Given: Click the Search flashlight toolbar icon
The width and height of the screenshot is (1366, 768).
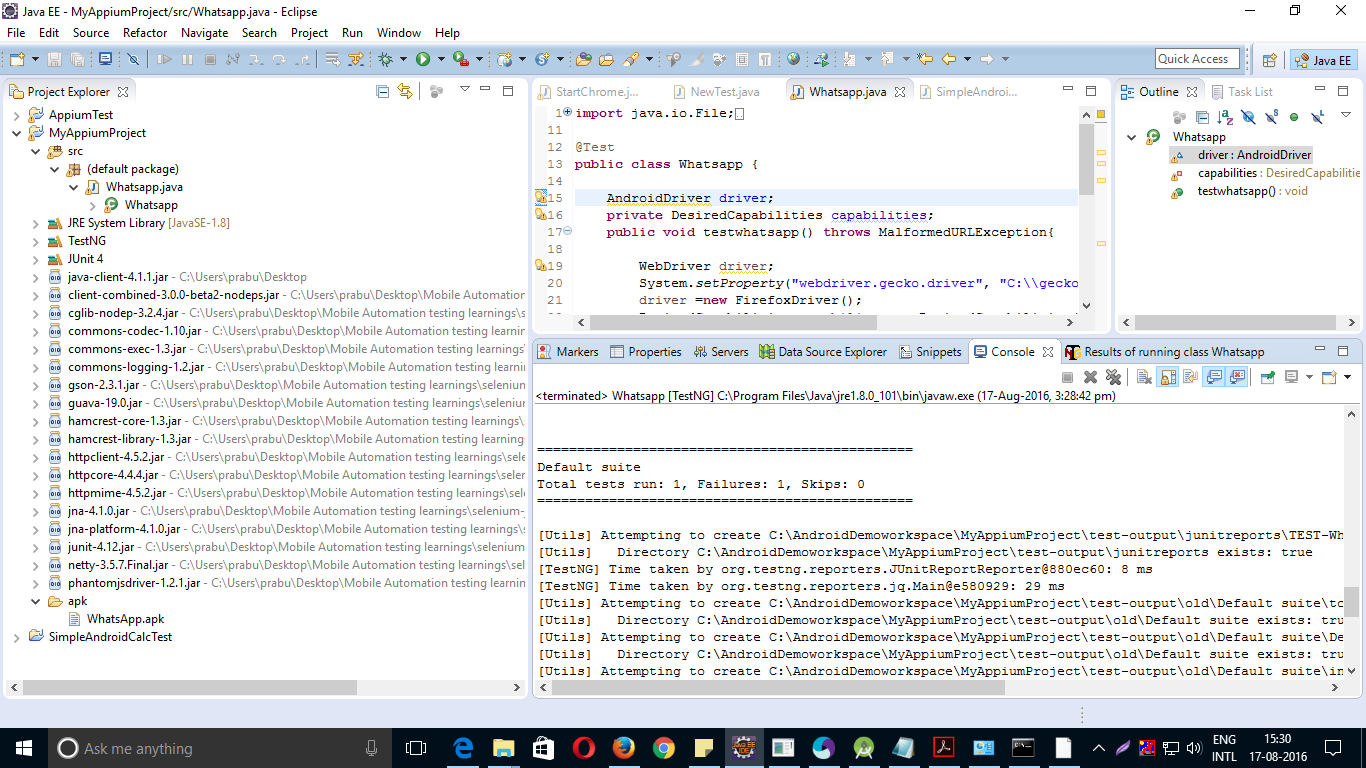Looking at the screenshot, I should [x=631, y=60].
